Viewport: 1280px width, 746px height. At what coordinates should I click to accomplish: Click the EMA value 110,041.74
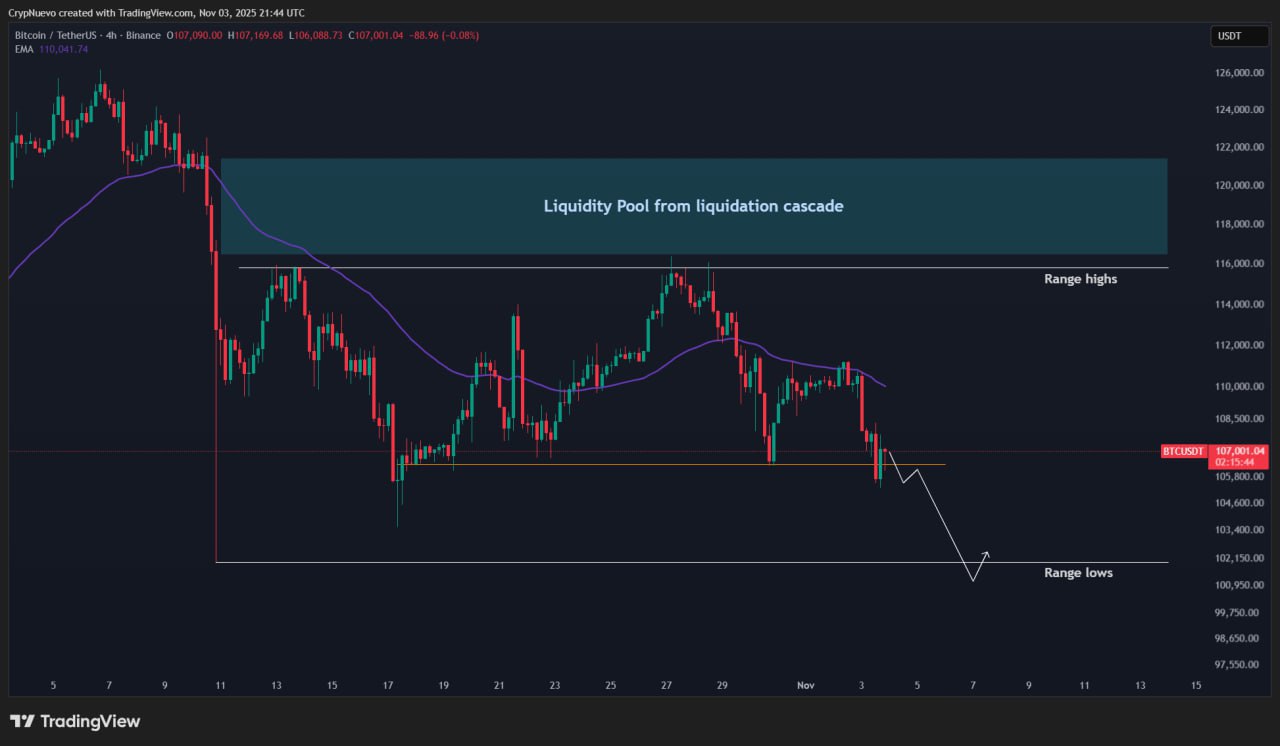click(x=63, y=49)
